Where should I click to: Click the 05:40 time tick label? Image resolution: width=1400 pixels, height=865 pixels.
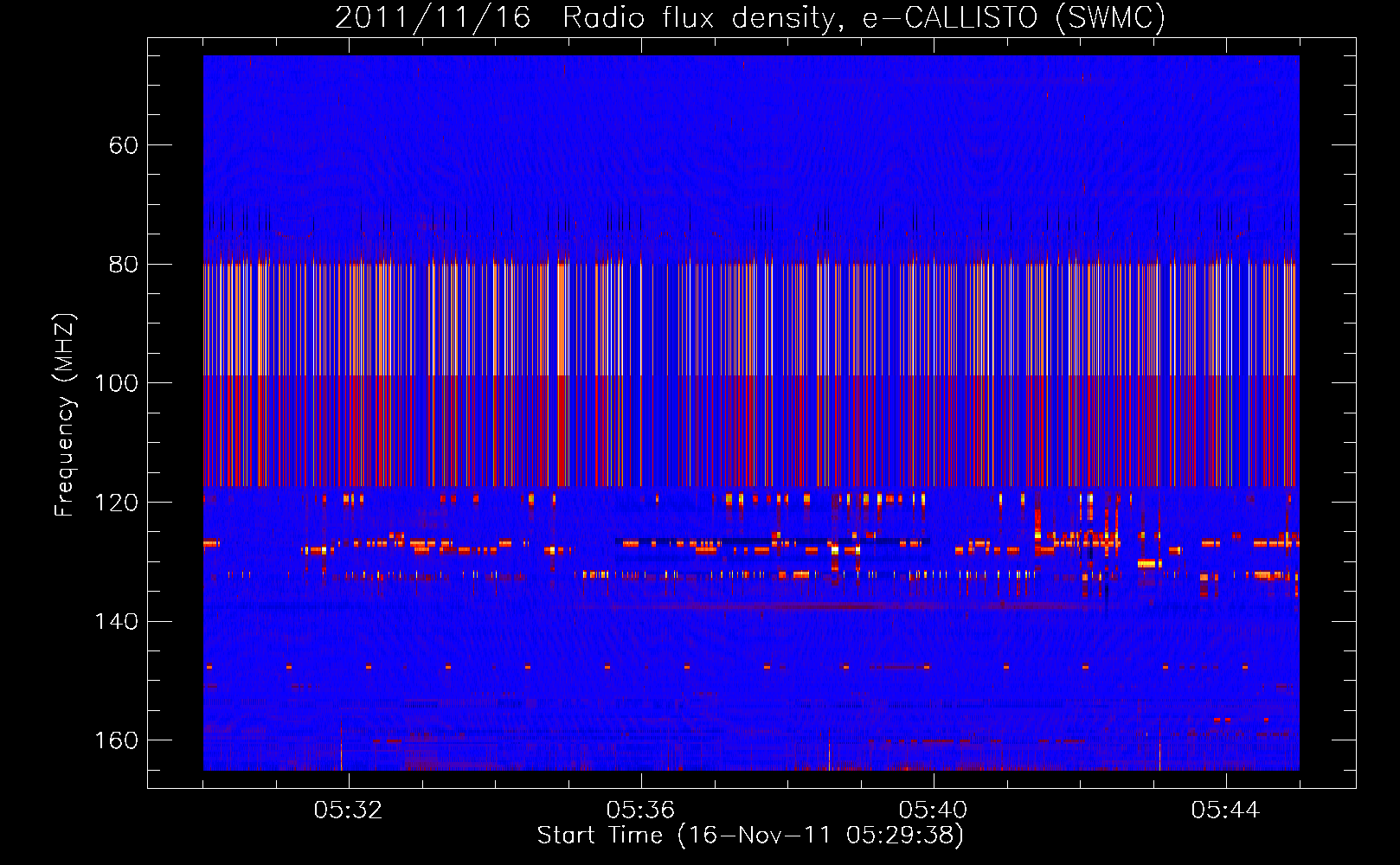(x=933, y=811)
